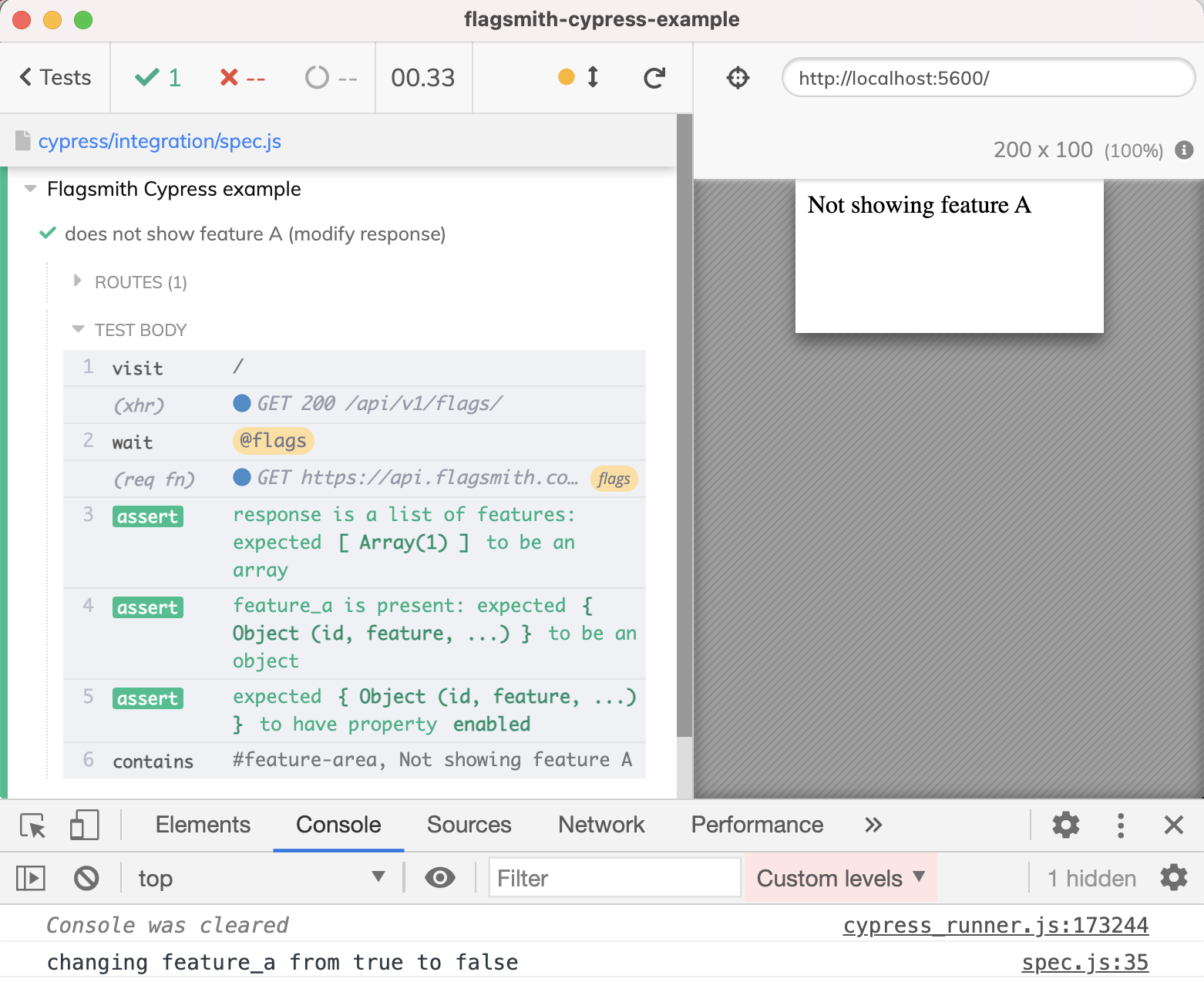This screenshot has height=982, width=1204.
Task: Click the italic flags badge
Action: (614, 479)
